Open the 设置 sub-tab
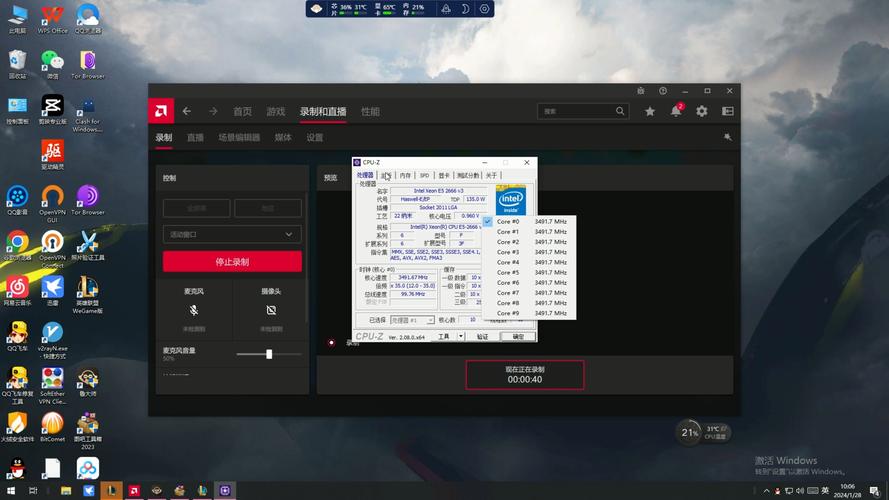Image resolution: width=889 pixels, height=500 pixels. click(315, 137)
